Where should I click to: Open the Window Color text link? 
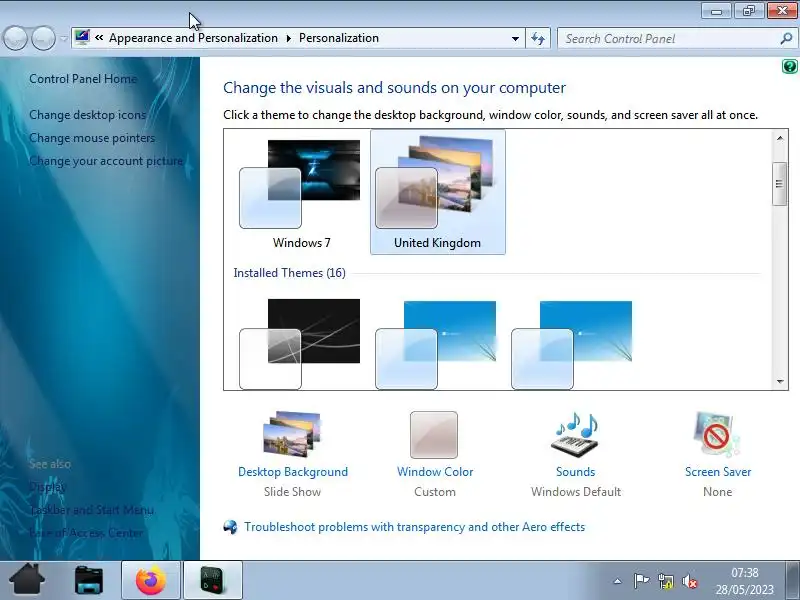435,471
